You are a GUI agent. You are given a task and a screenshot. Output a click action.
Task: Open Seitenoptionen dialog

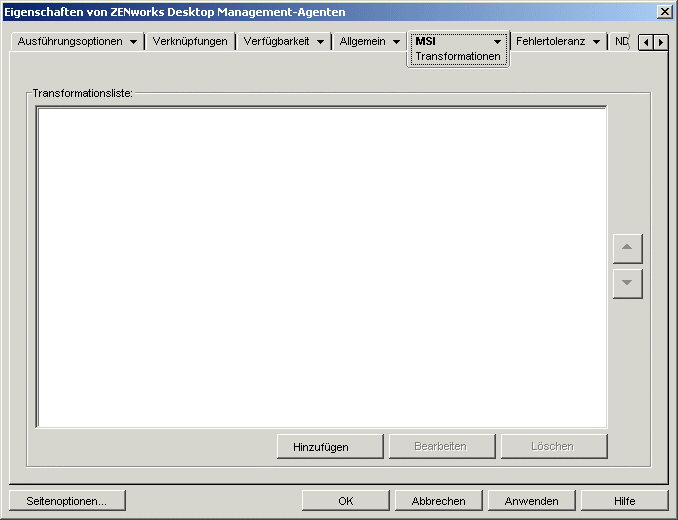click(67, 501)
